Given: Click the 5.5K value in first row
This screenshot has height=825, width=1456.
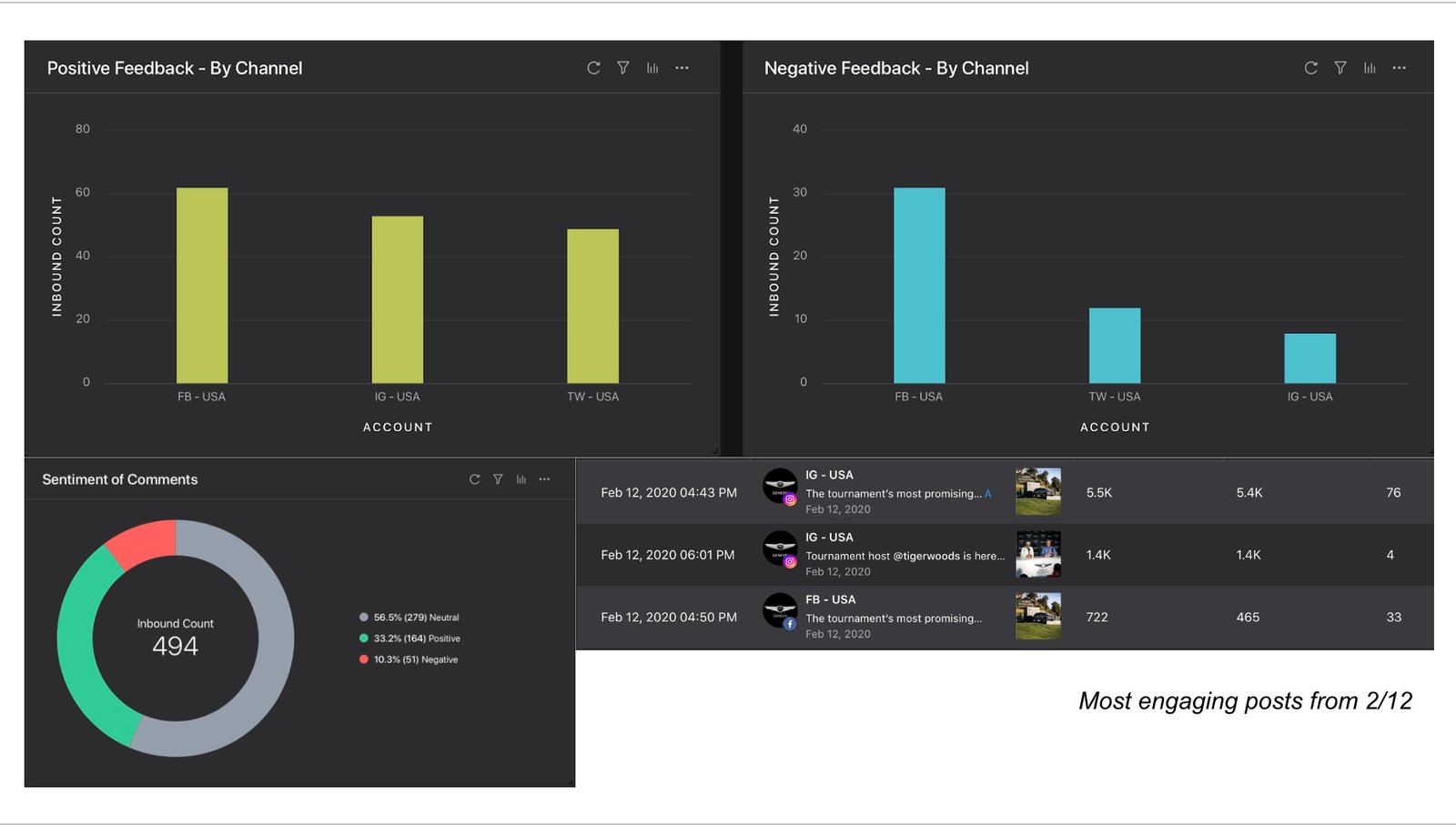Looking at the screenshot, I should pos(1099,493).
